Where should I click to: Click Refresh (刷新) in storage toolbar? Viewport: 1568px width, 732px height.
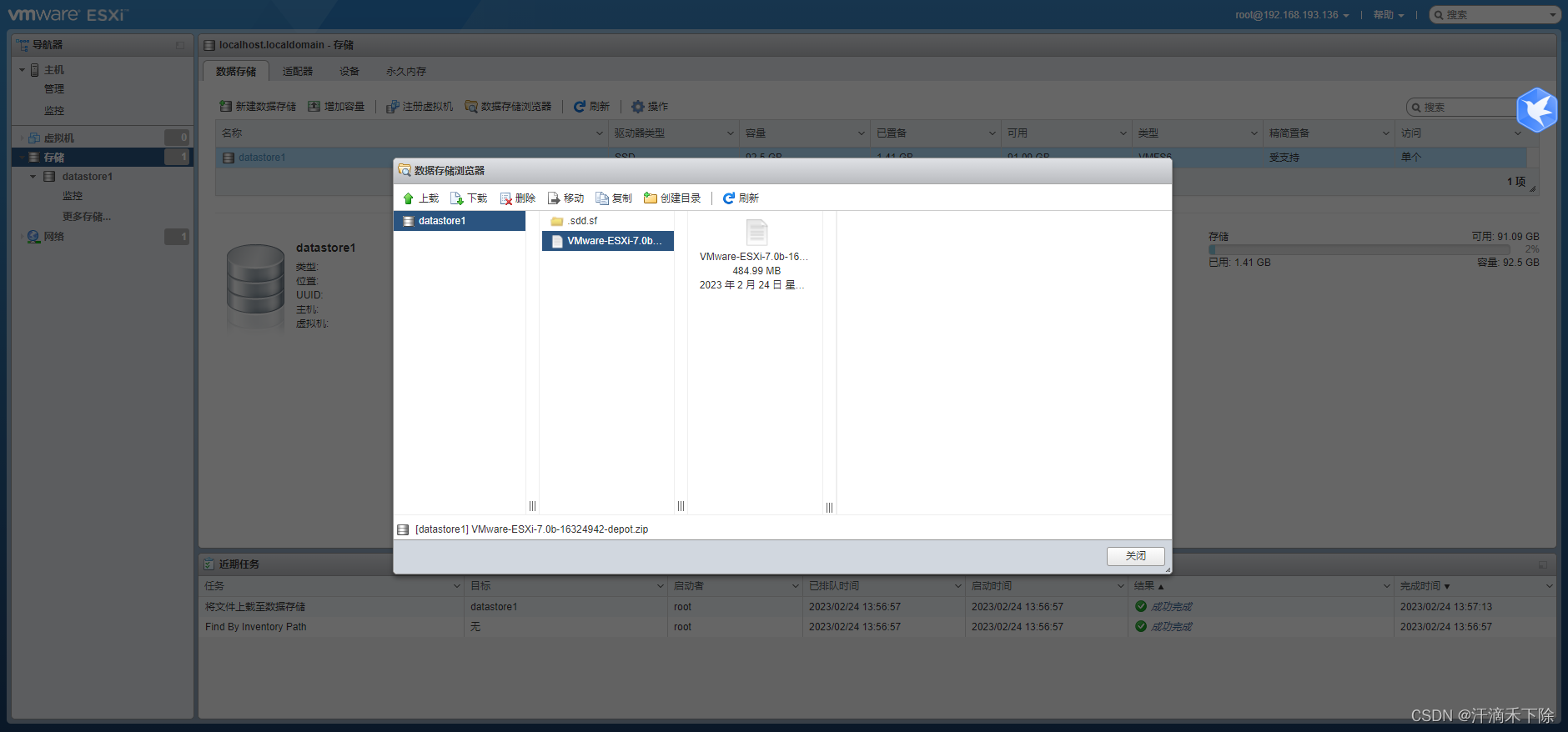click(x=591, y=107)
